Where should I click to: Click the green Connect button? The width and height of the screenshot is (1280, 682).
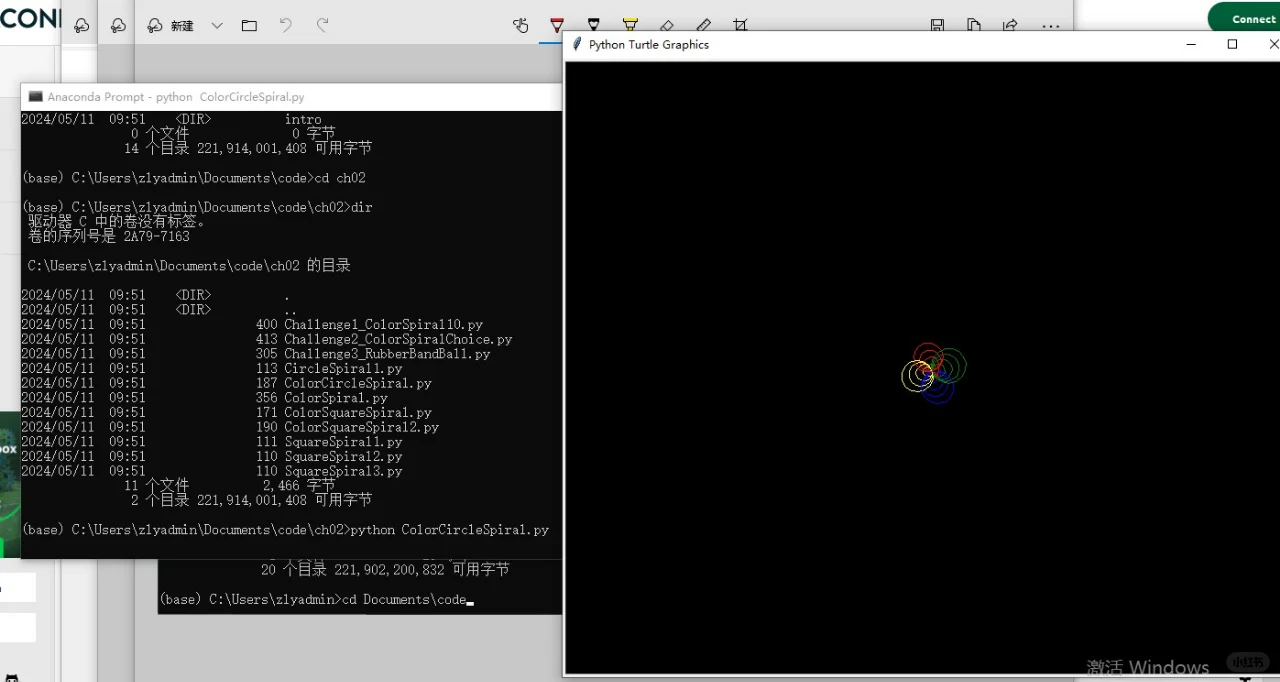coord(1246,19)
